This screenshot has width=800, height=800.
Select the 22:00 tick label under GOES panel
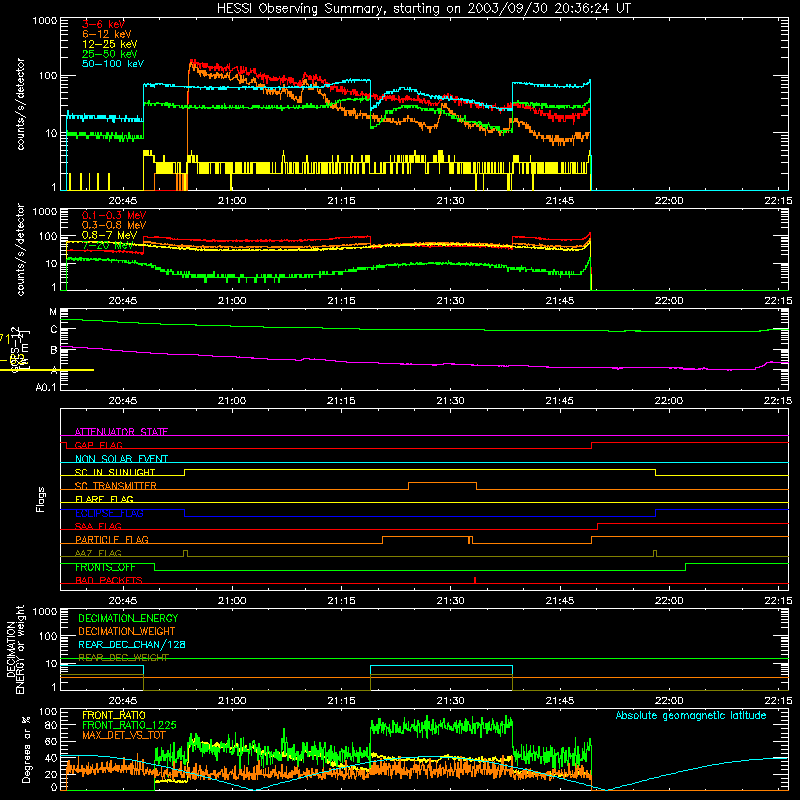tap(669, 401)
